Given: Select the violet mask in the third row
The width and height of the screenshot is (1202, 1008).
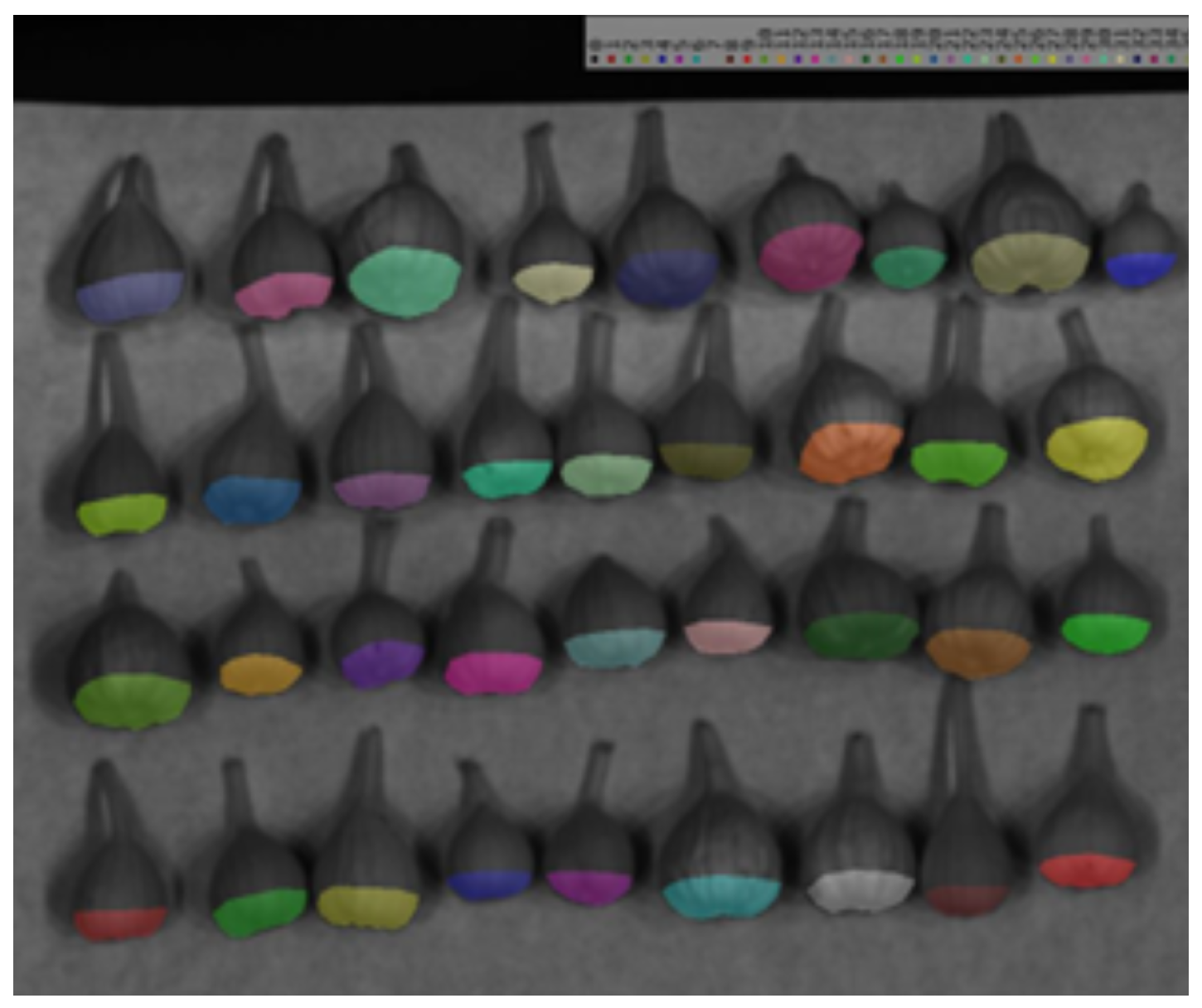Looking at the screenshot, I should pyautogui.click(x=380, y=662).
